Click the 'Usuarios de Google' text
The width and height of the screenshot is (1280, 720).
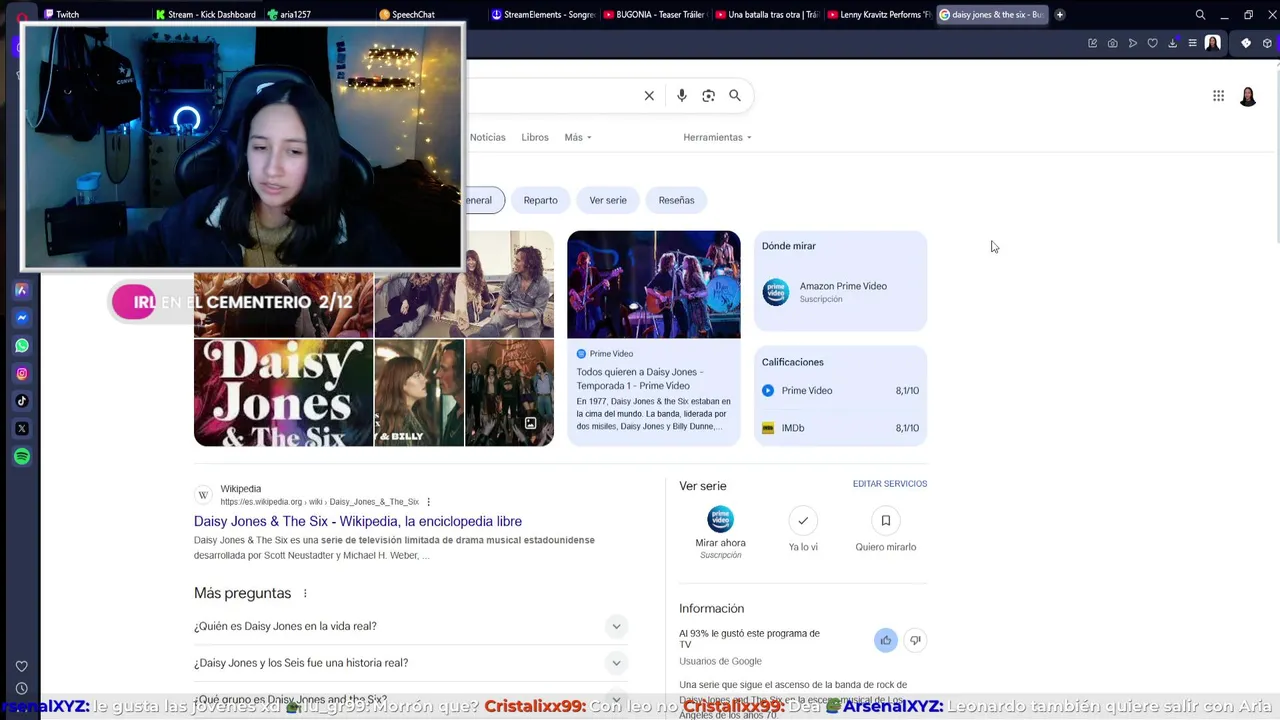[720, 661]
